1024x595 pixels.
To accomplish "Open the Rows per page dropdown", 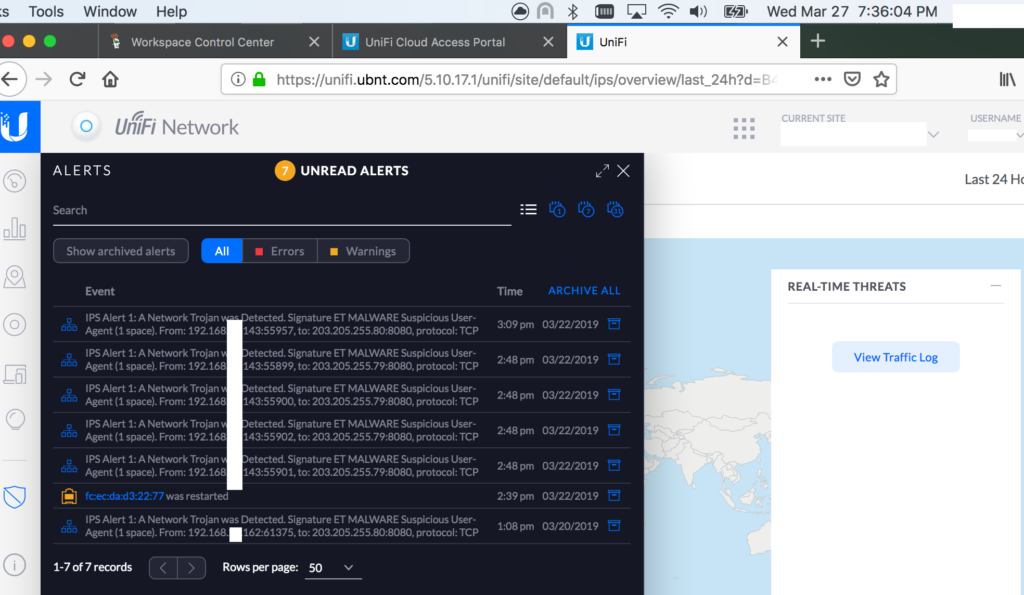I will tap(332, 568).
